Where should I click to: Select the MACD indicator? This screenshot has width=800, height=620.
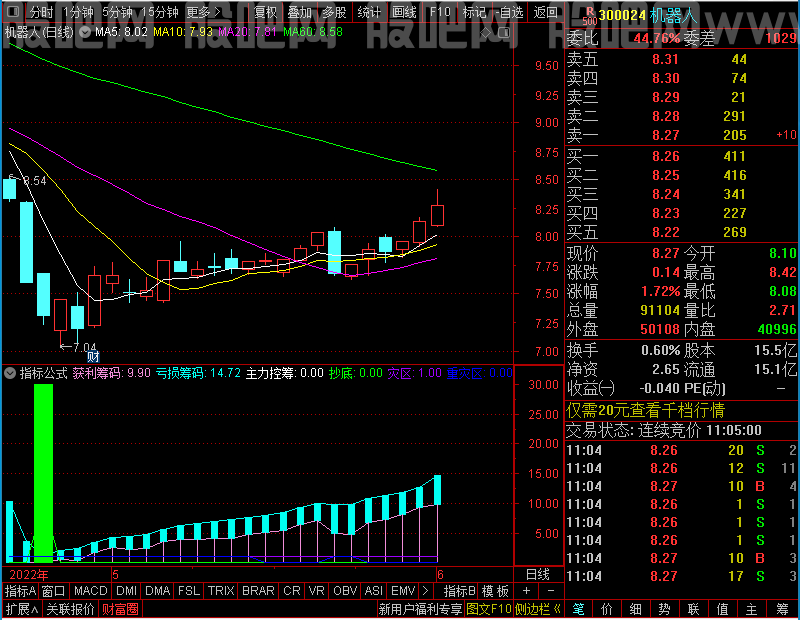point(90,591)
